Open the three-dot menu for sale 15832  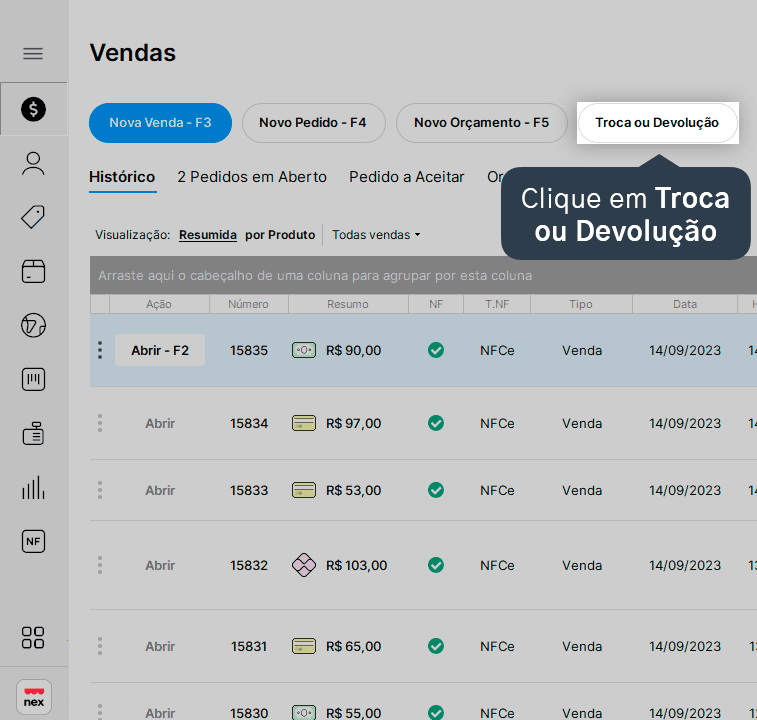tap(100, 565)
